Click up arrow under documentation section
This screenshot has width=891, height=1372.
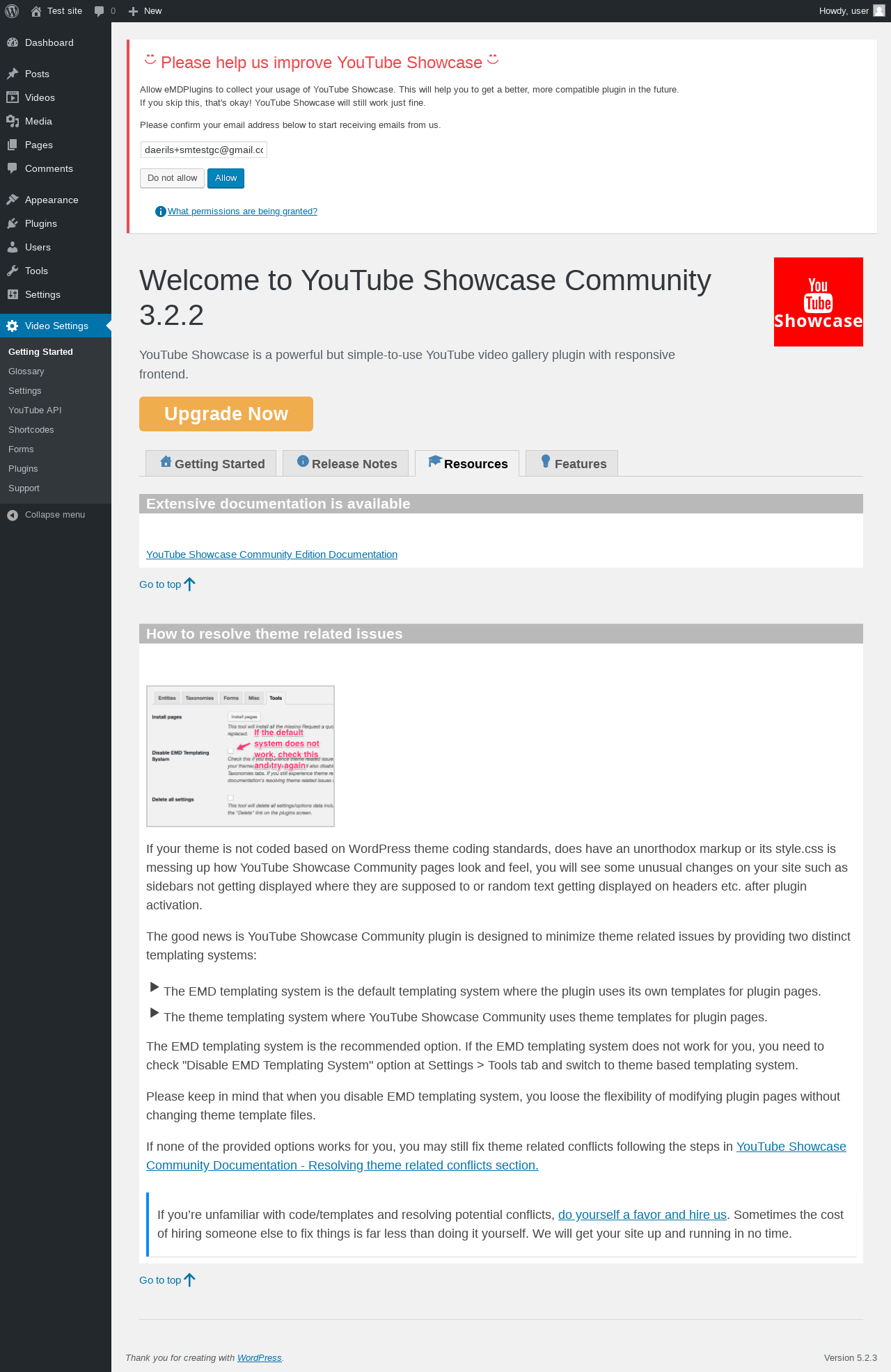(189, 584)
